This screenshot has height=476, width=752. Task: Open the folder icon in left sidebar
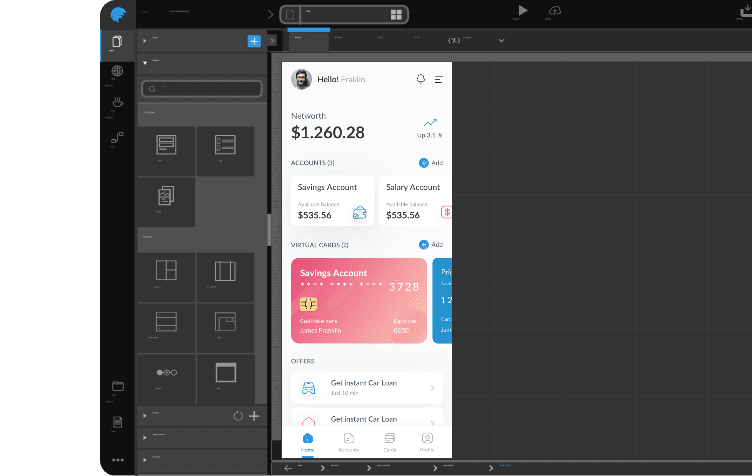point(117,386)
